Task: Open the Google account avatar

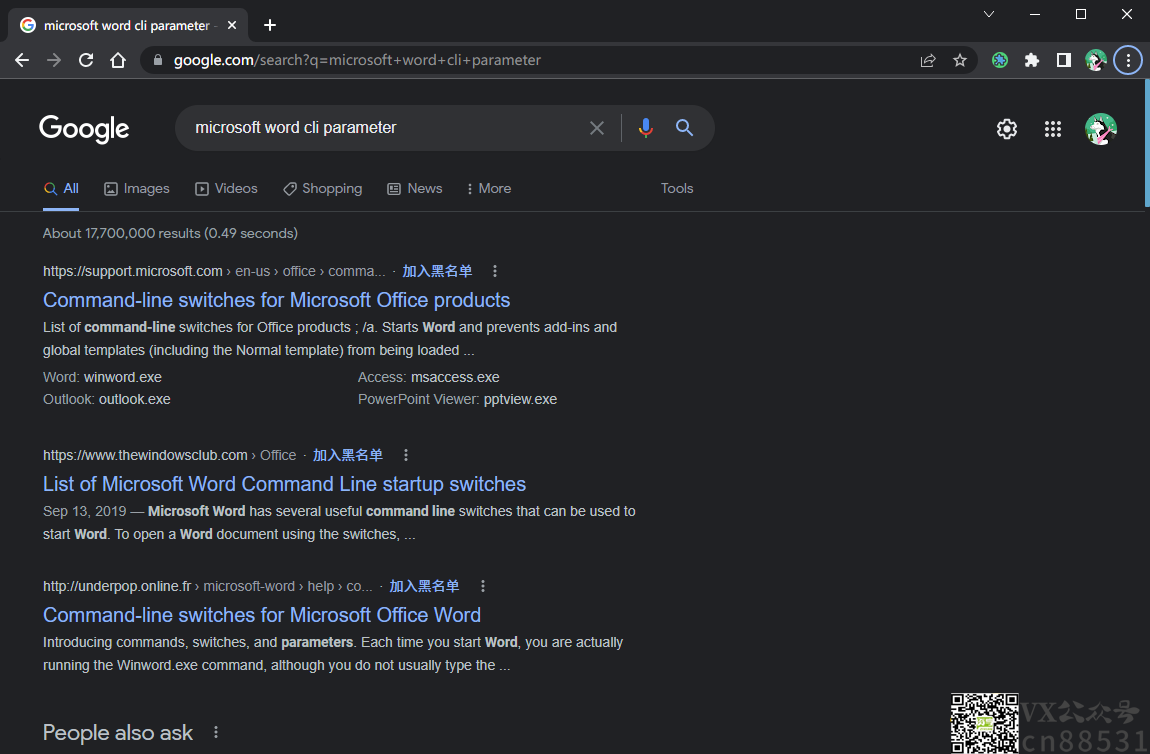Action: (1101, 129)
